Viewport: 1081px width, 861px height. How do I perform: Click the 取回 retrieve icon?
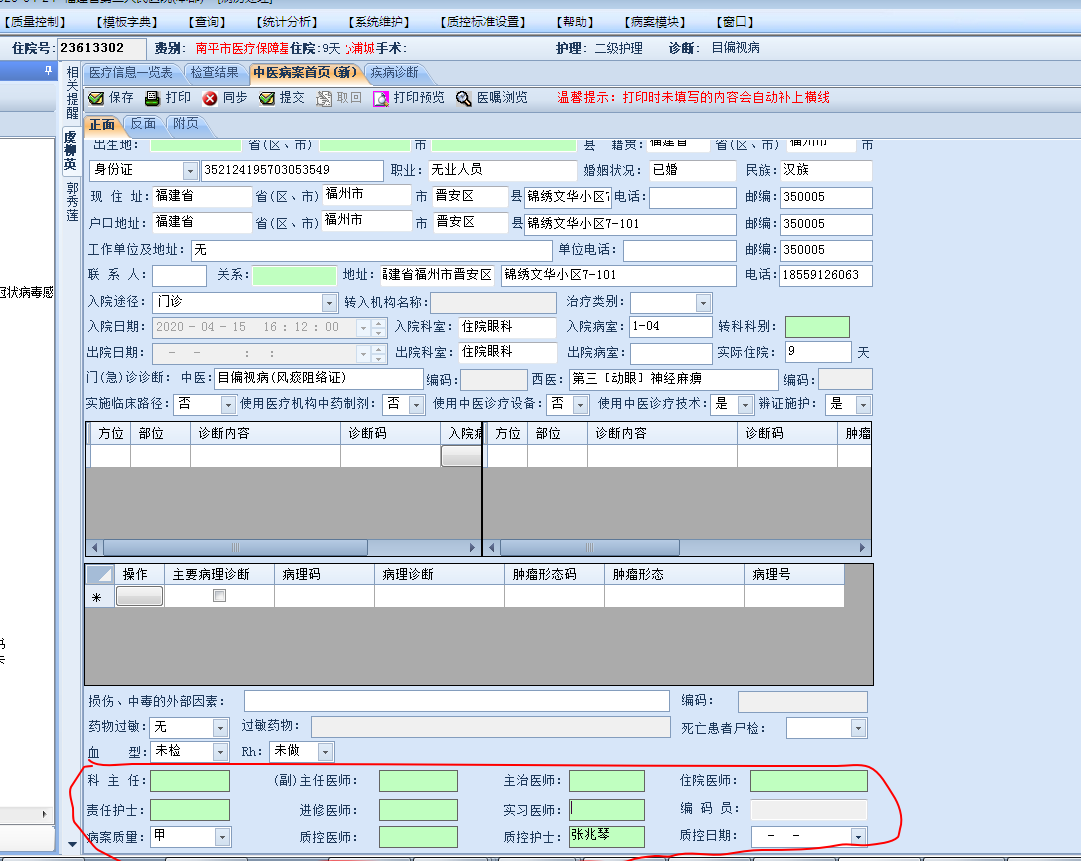[x=323, y=99]
